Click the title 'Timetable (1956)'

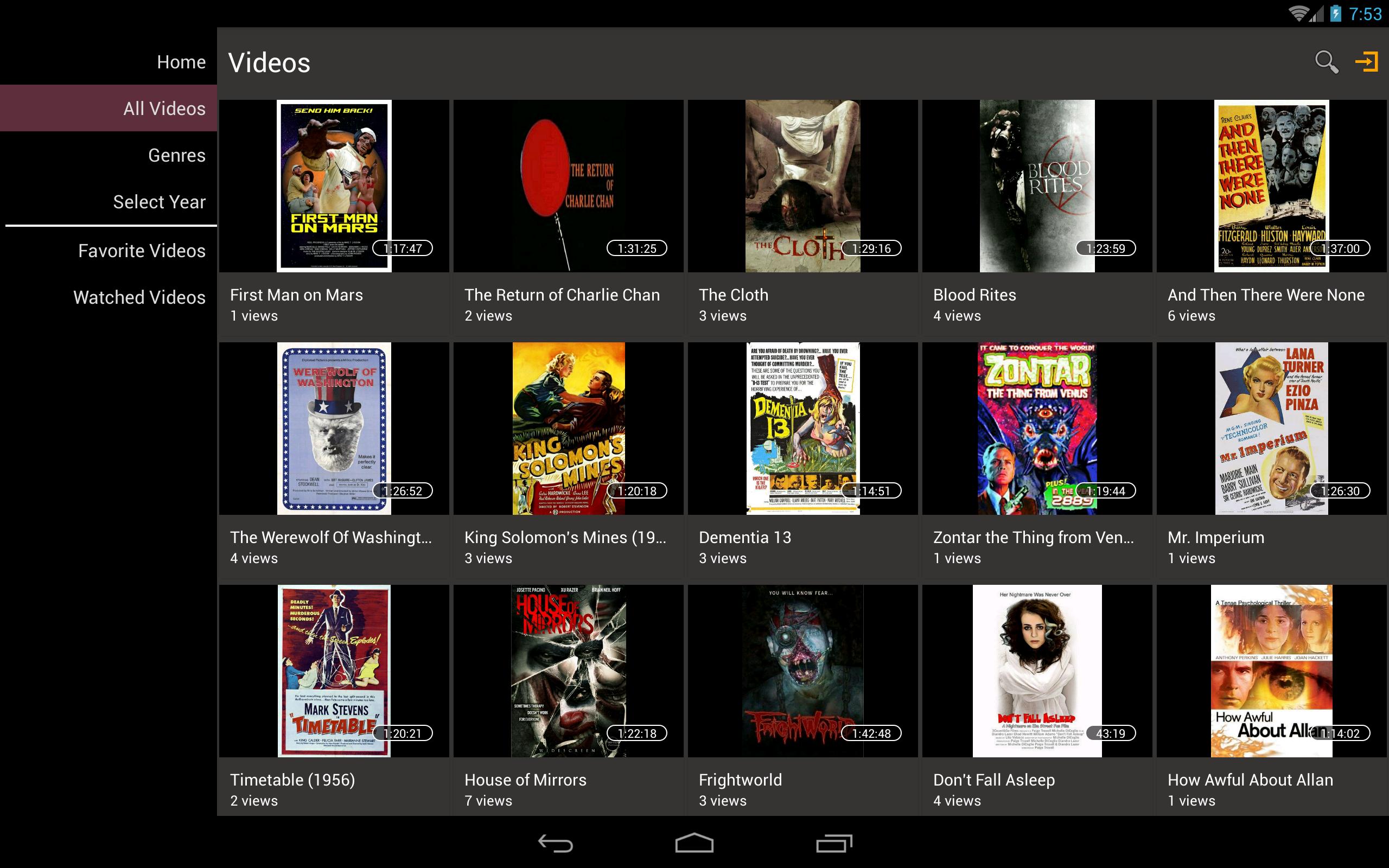click(x=292, y=780)
